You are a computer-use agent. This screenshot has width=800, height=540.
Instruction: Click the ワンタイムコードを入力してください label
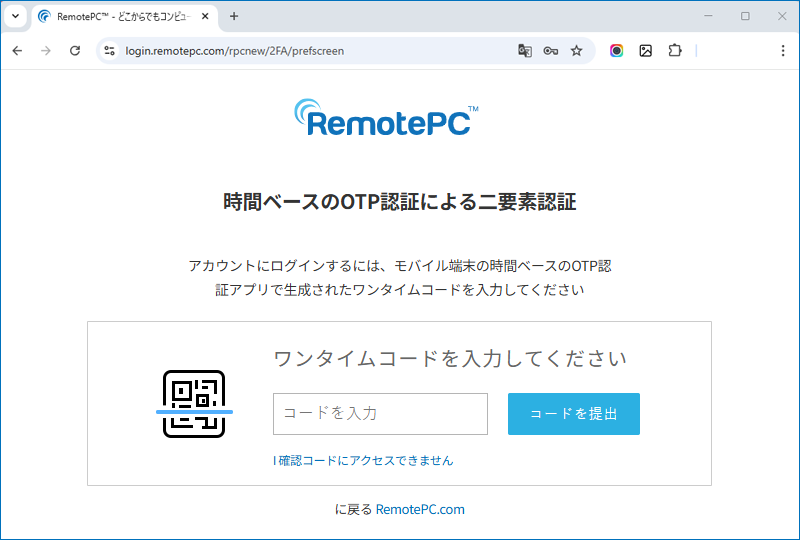[x=450, y=359]
